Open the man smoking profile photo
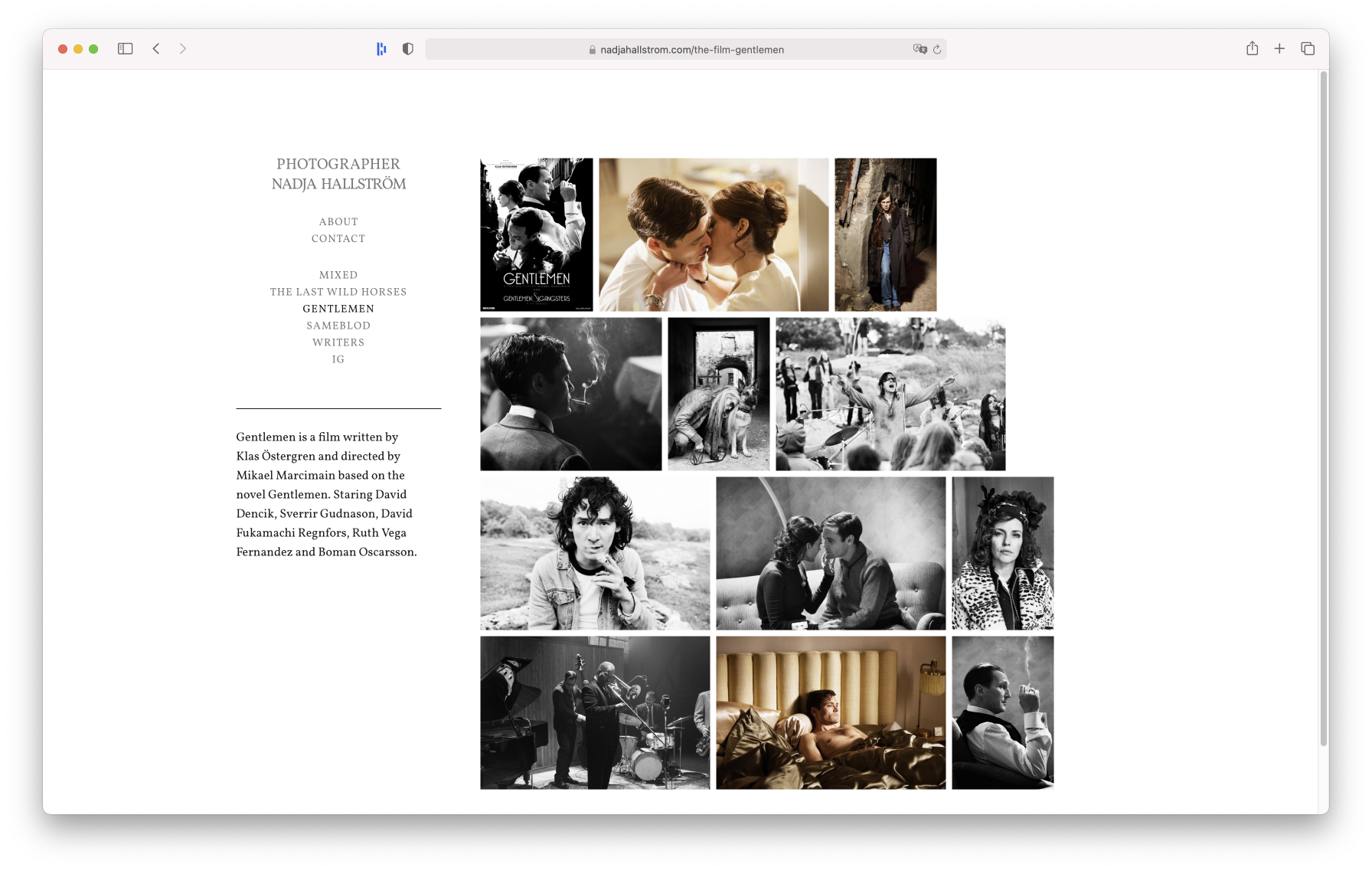The height and width of the screenshot is (871, 1372). tap(571, 394)
